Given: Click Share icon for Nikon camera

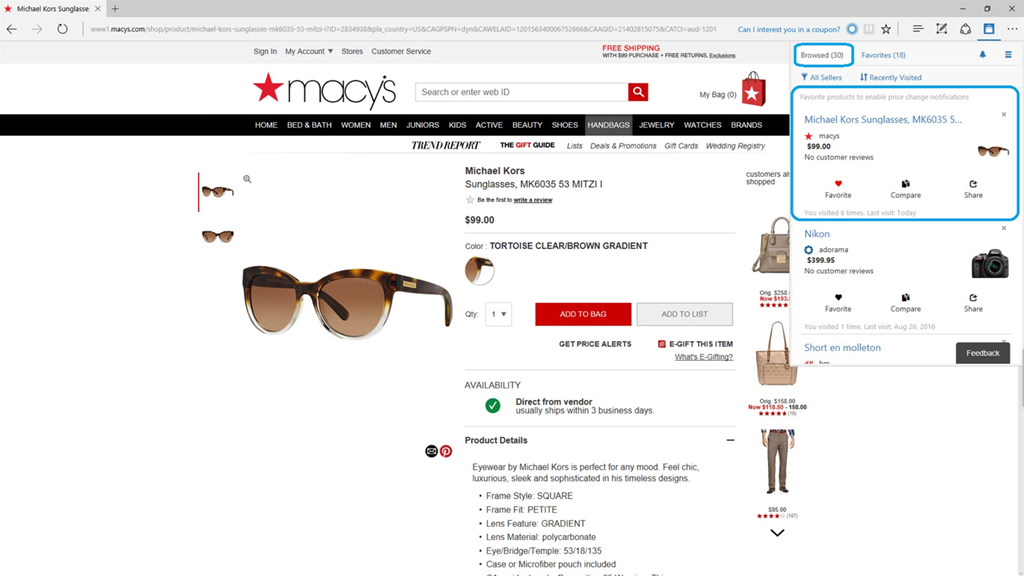Looking at the screenshot, I should [x=973, y=298].
